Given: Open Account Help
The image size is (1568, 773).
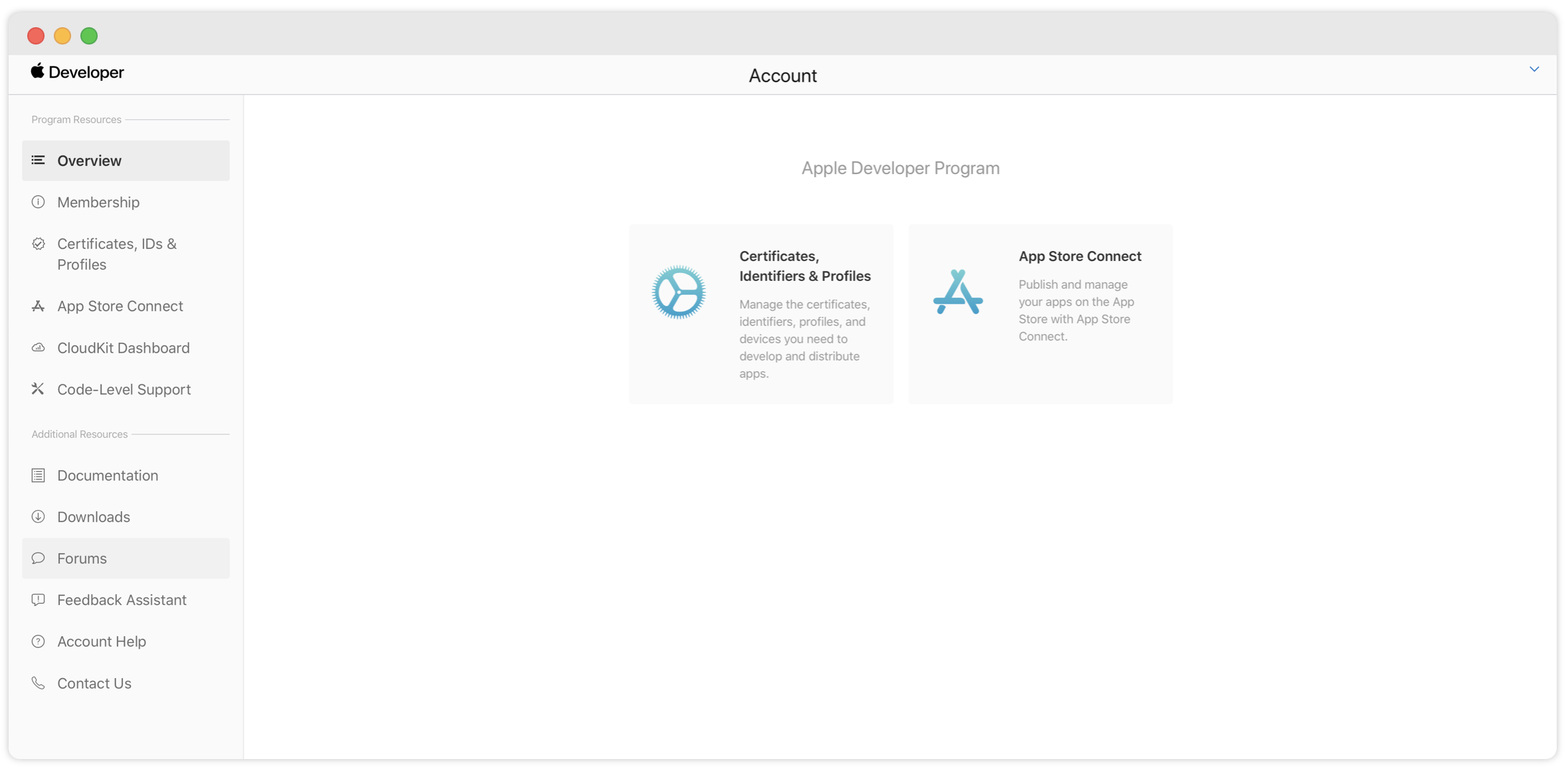Looking at the screenshot, I should (101, 641).
